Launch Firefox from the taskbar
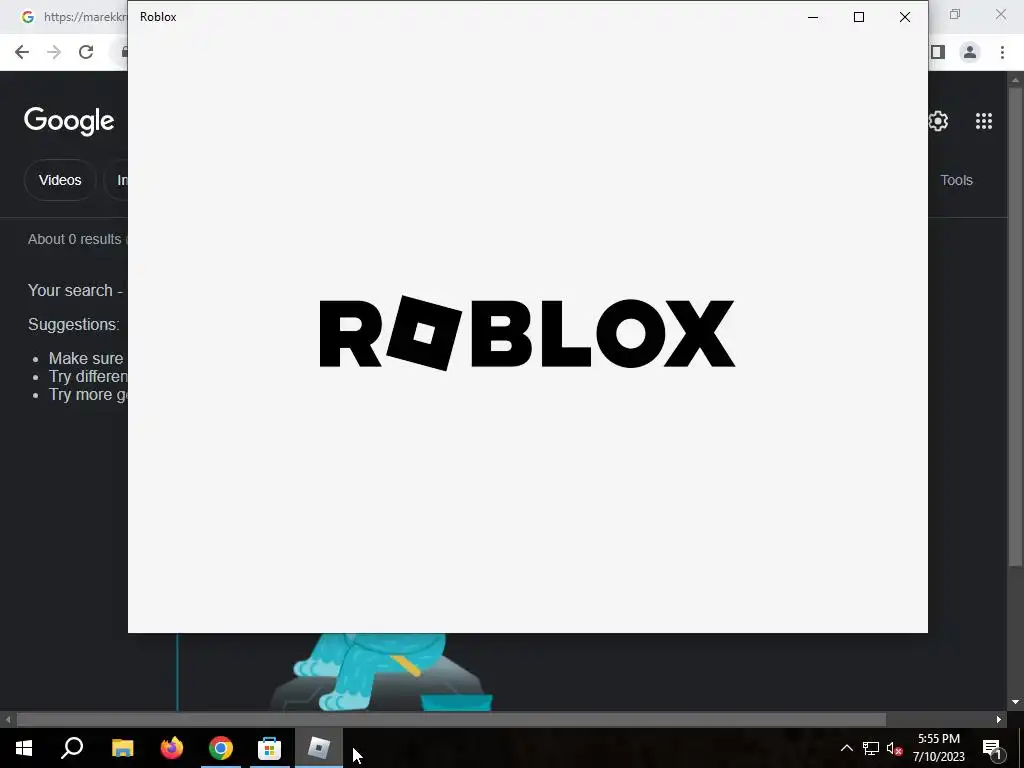The width and height of the screenshot is (1024, 768). [172, 748]
